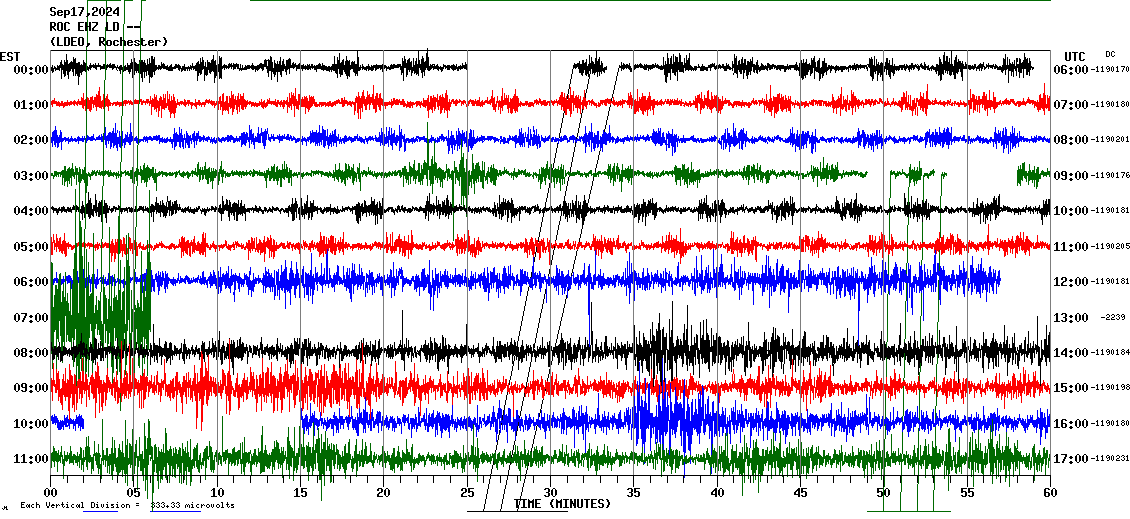Select the 03:00 EST row label
1130x519 pixels.
tap(30, 176)
